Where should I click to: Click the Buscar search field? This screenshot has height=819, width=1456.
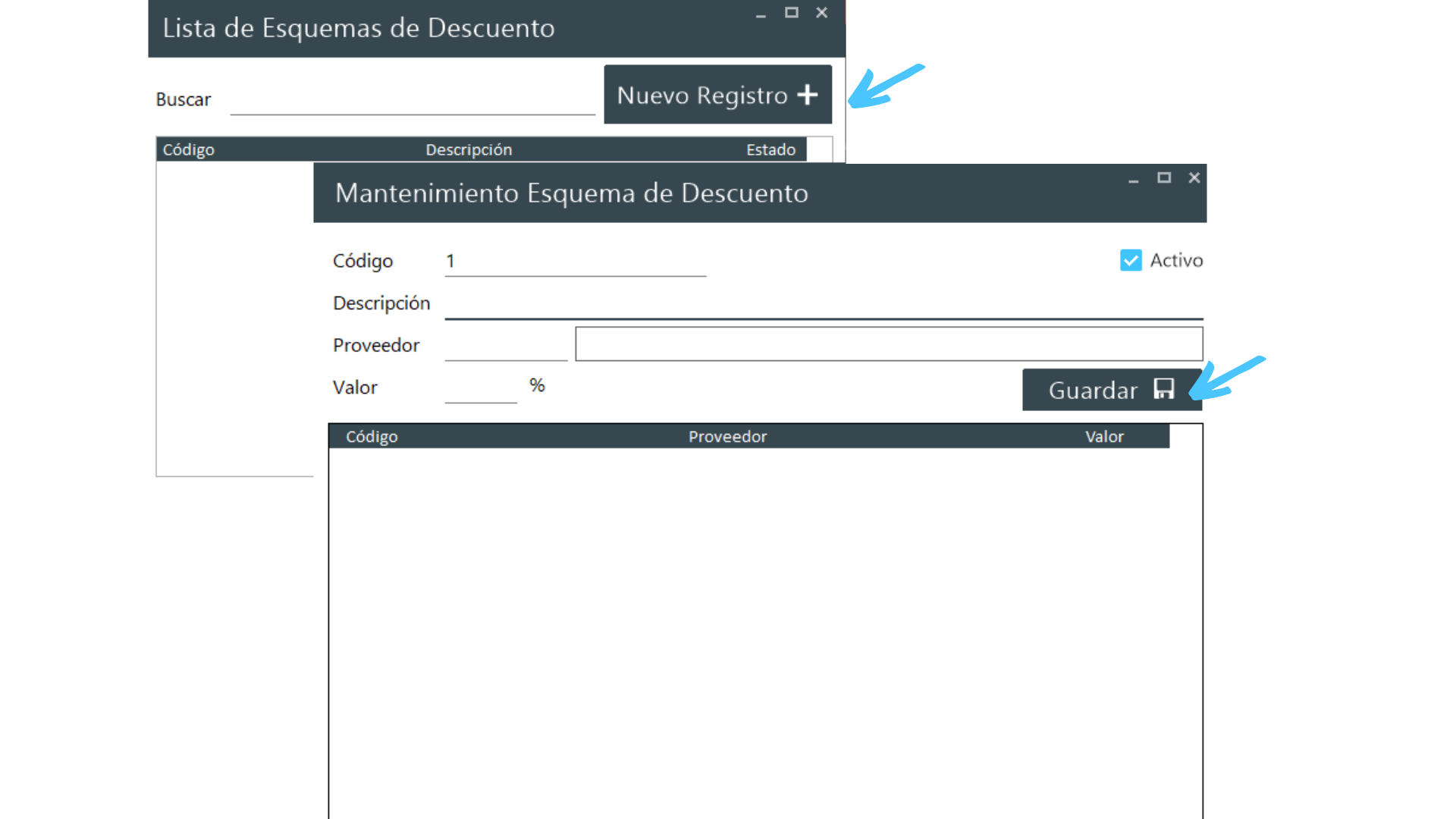413,100
